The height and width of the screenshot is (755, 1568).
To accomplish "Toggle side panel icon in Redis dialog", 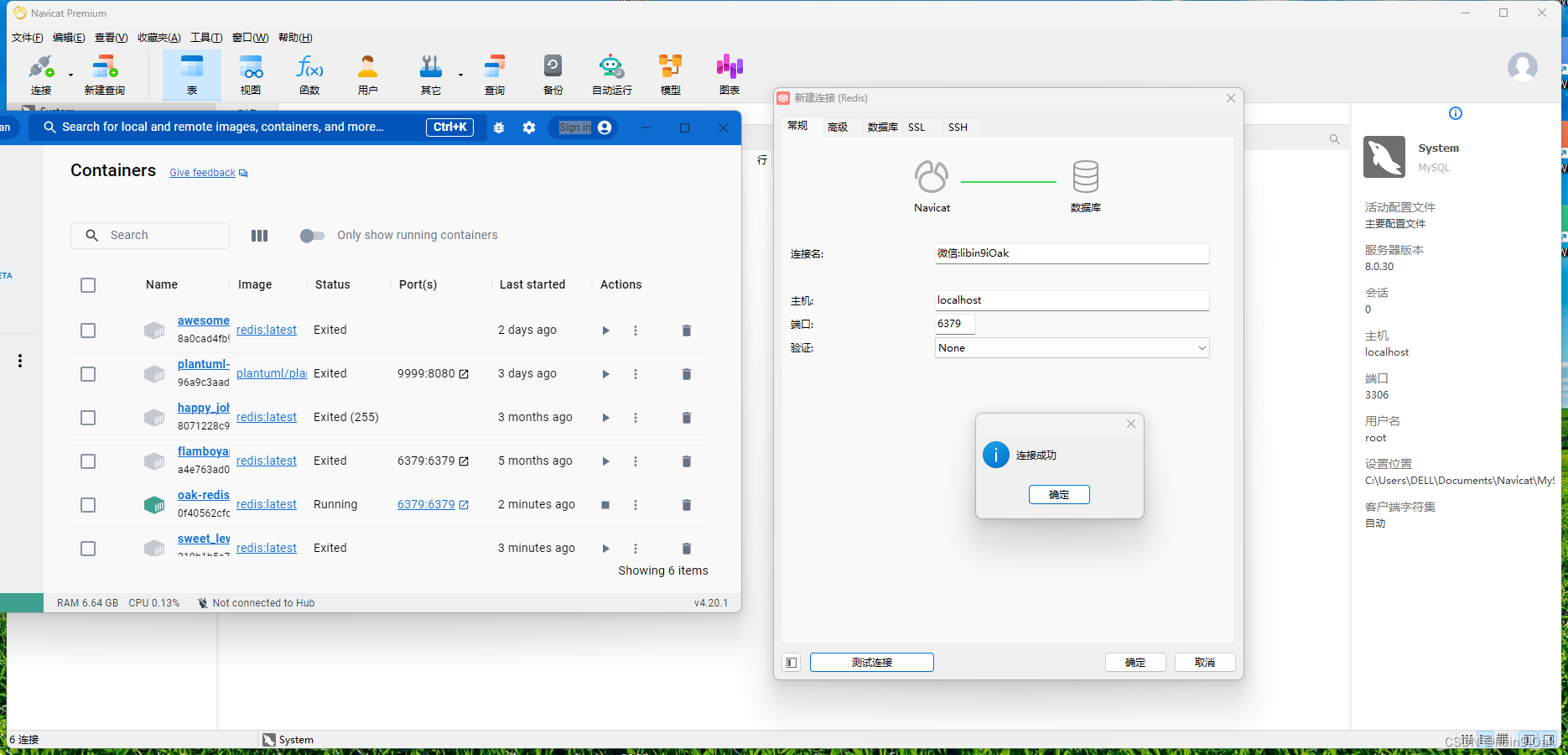I will click(792, 663).
